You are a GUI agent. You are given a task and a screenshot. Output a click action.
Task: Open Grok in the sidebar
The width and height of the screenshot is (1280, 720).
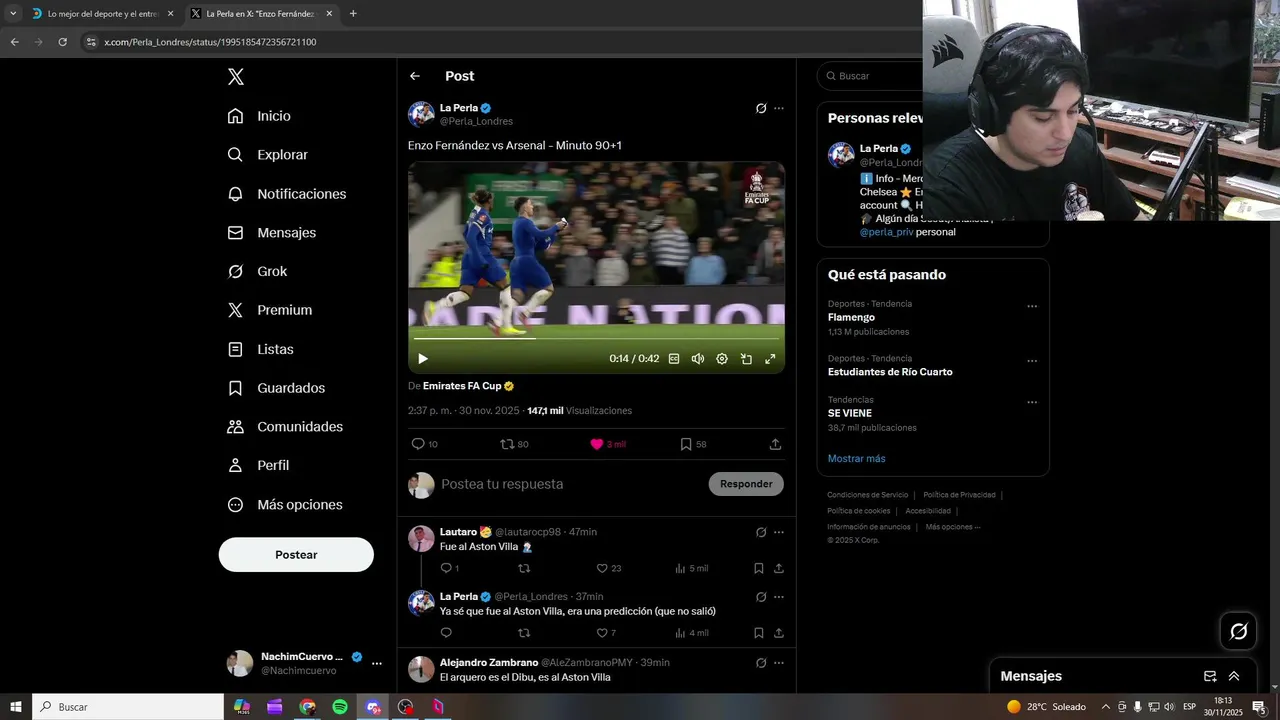click(257, 271)
